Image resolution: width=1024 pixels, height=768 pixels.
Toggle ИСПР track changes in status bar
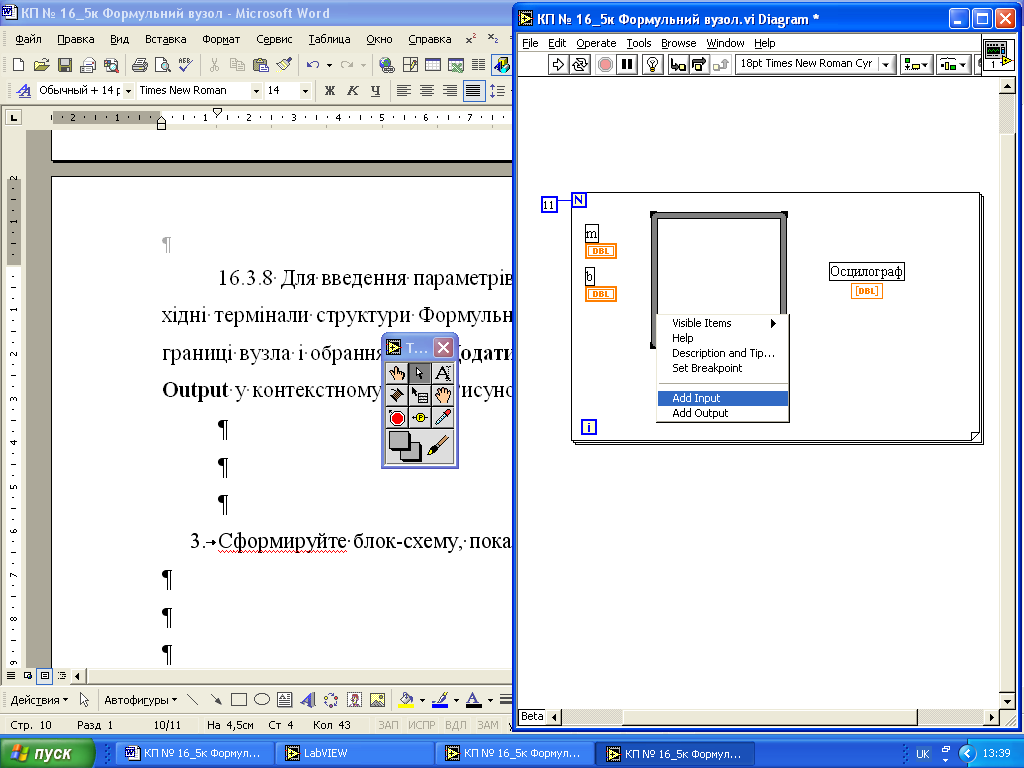(x=421, y=725)
